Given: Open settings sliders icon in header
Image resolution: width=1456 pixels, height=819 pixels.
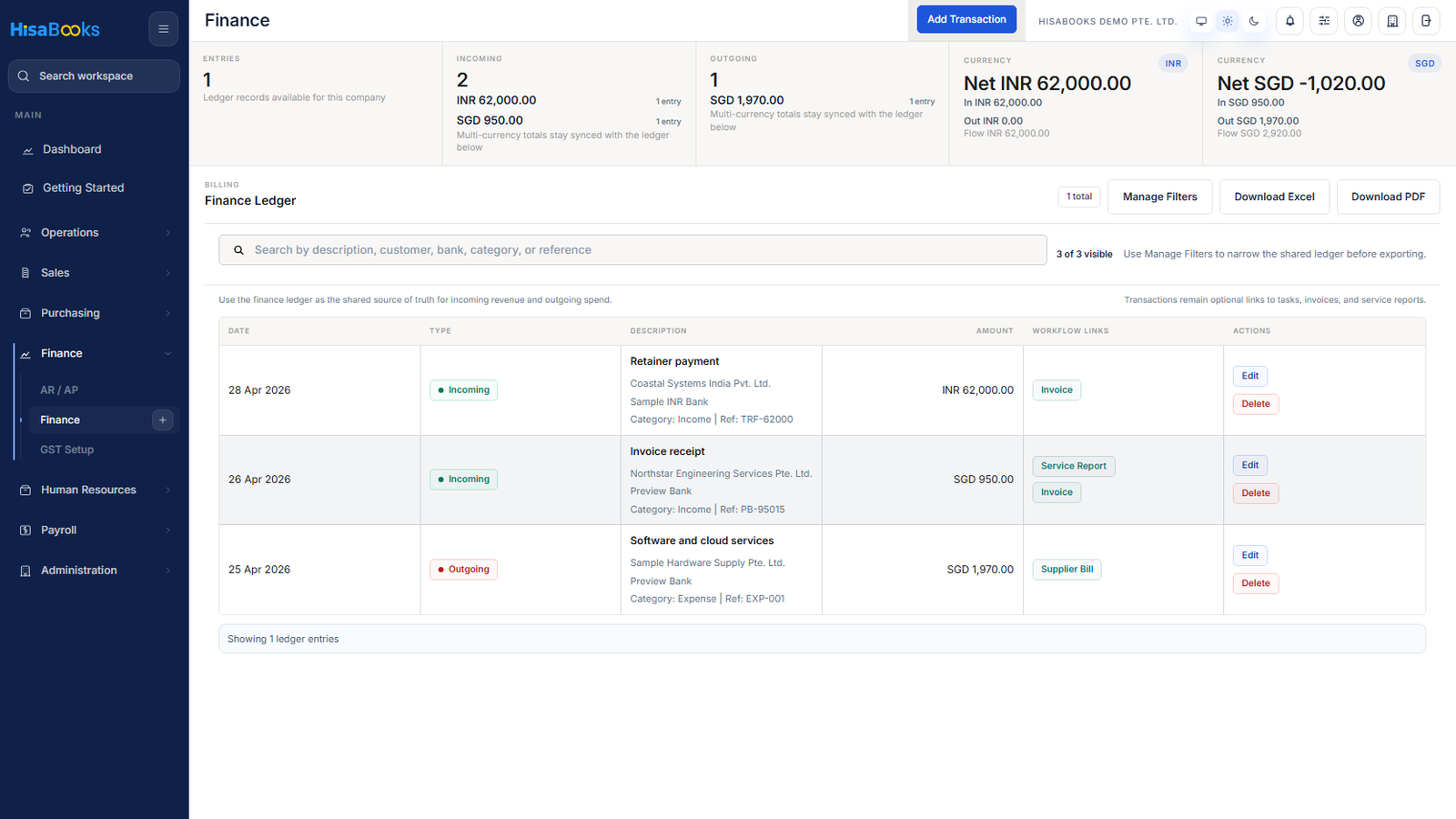Looking at the screenshot, I should click(x=1324, y=21).
